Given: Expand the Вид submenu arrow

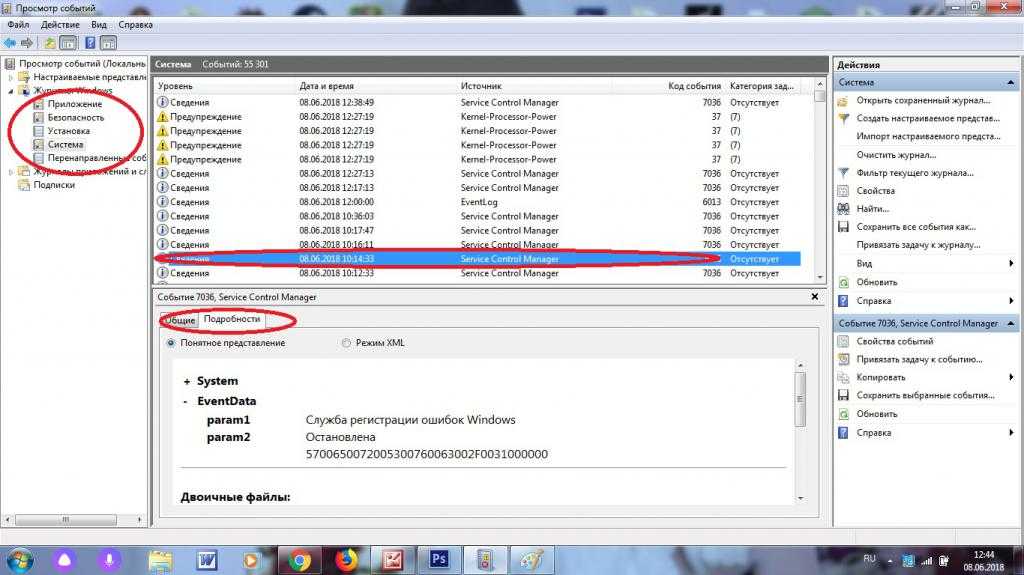Looking at the screenshot, I should 1011,263.
